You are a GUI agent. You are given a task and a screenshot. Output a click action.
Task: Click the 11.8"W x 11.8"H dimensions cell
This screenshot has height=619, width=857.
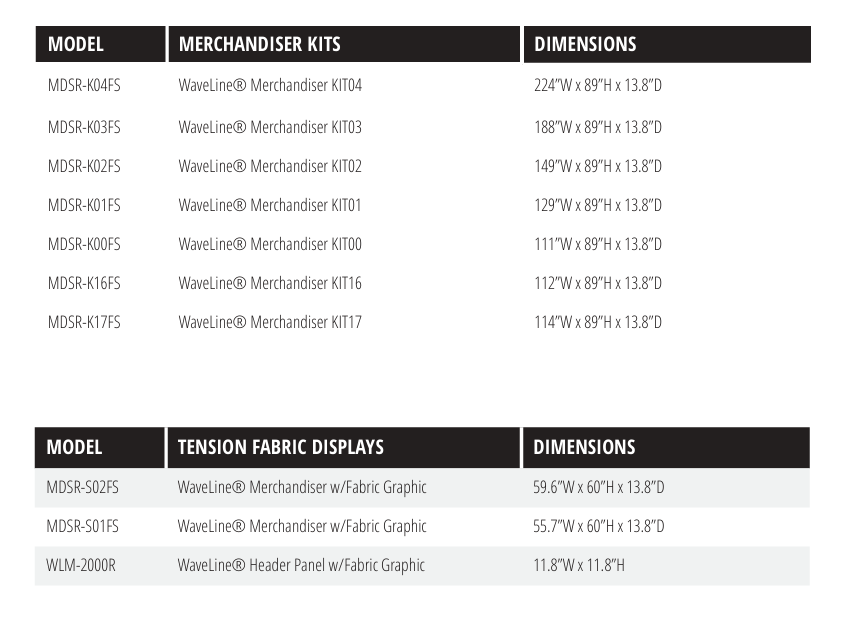(579, 565)
